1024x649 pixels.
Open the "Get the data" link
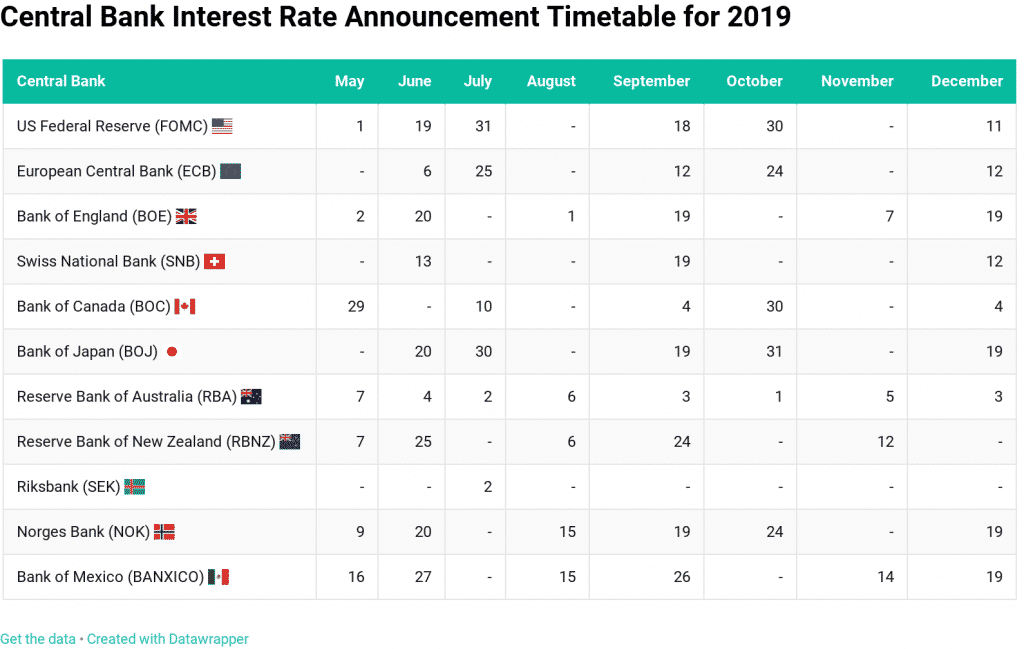[x=38, y=639]
